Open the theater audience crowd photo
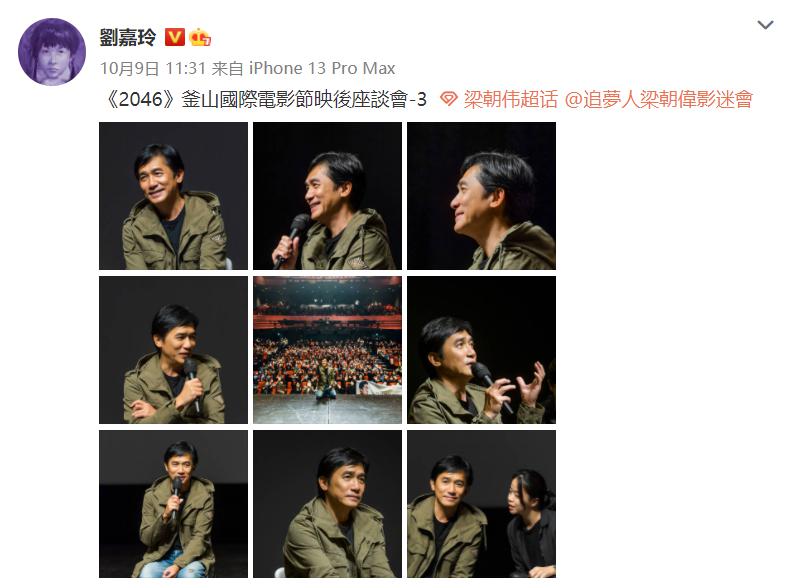The width and height of the screenshot is (785, 588). (327, 350)
